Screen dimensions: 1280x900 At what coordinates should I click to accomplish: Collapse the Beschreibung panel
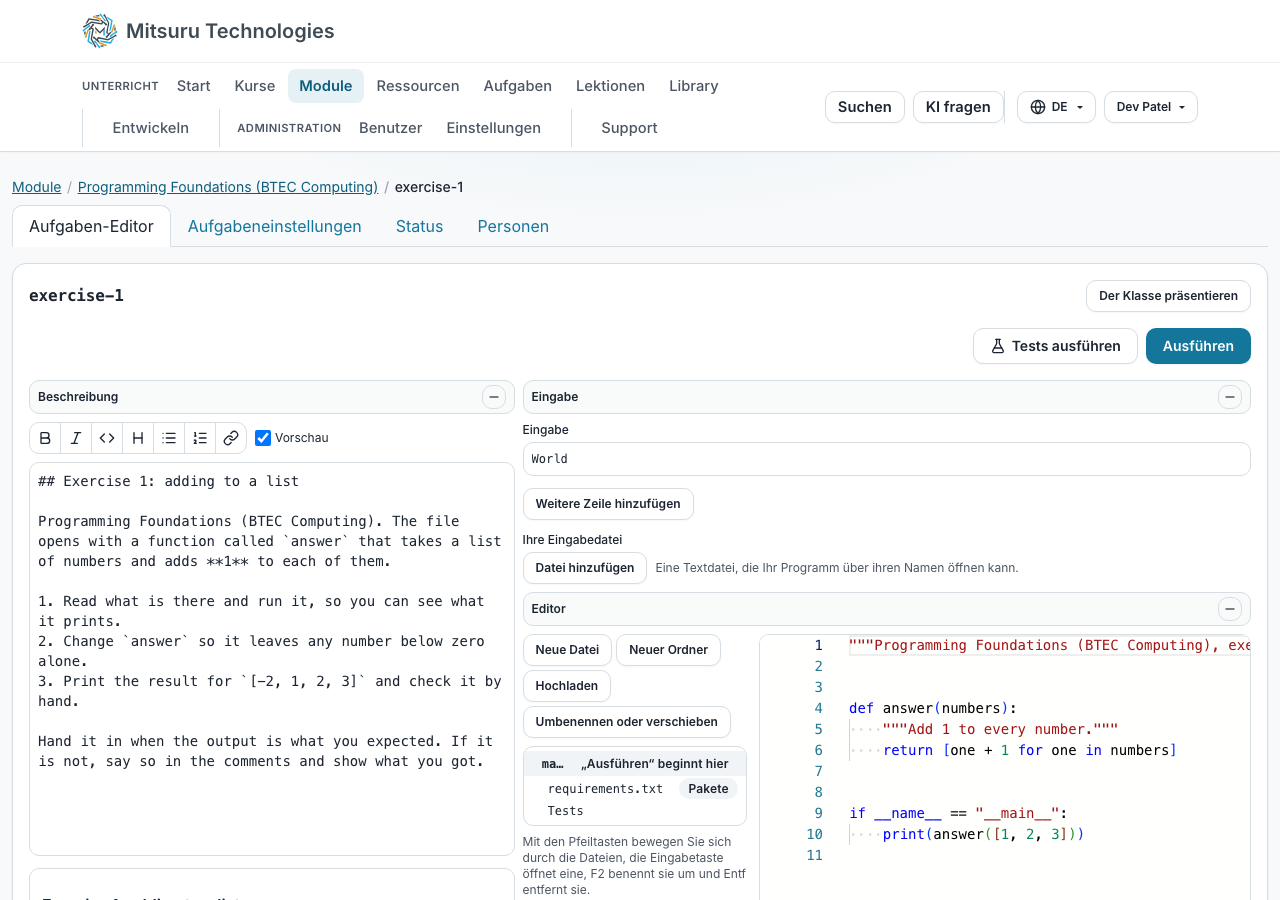[494, 397]
